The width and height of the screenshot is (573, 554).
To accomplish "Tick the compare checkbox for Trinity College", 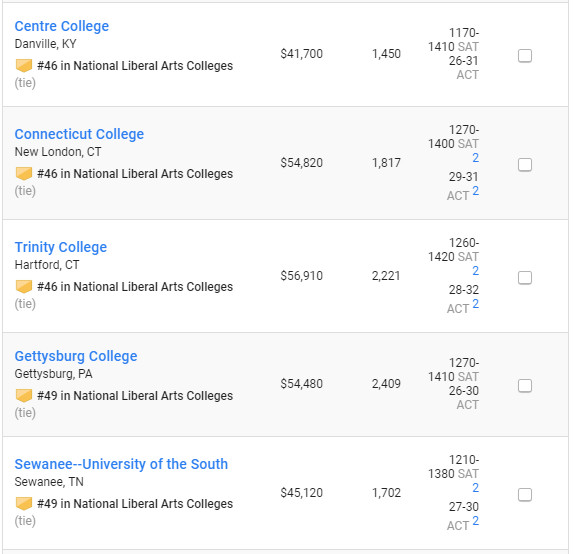I will click(525, 277).
